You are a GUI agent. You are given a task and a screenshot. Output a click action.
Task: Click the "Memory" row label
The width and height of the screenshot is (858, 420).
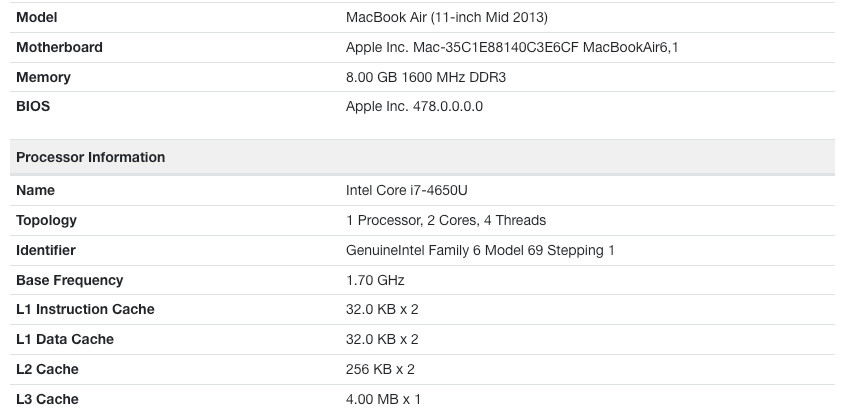pos(43,77)
